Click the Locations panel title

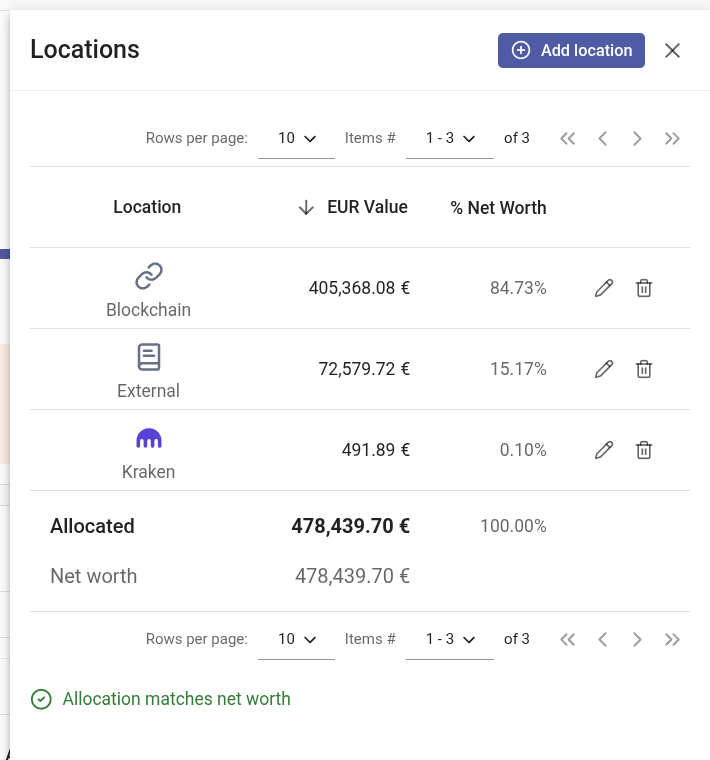tap(85, 49)
